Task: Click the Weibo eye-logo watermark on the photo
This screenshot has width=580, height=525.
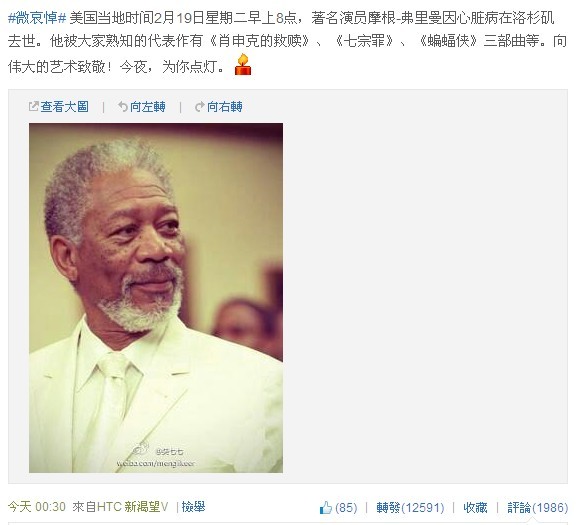Action: tap(141, 450)
